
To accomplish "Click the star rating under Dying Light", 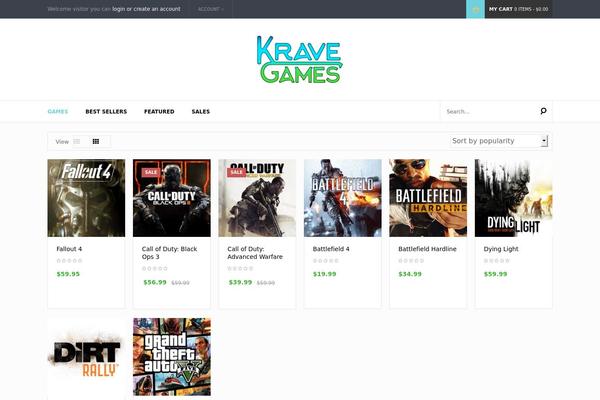I will (x=497, y=261).
